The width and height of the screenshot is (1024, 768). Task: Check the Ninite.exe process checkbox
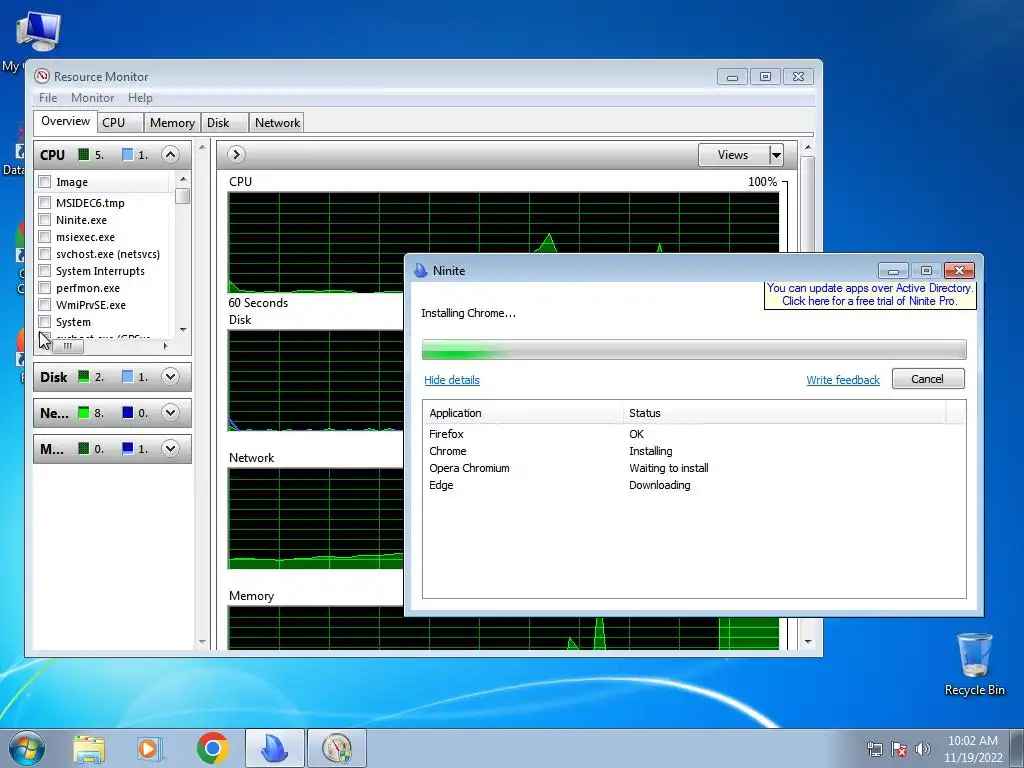pos(44,219)
